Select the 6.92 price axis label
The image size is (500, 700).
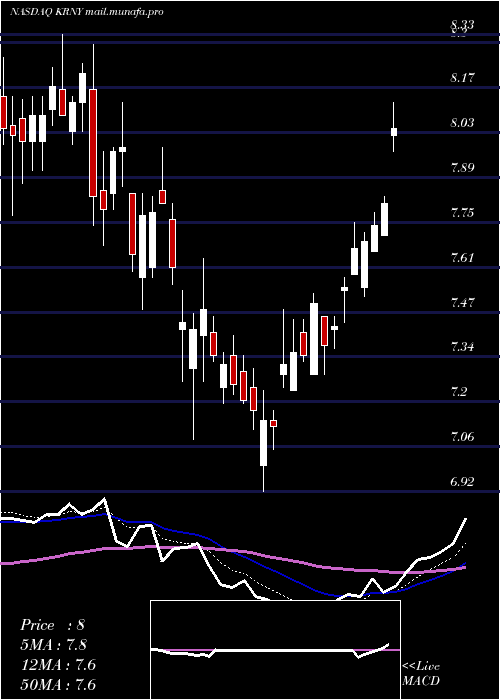(x=462, y=481)
